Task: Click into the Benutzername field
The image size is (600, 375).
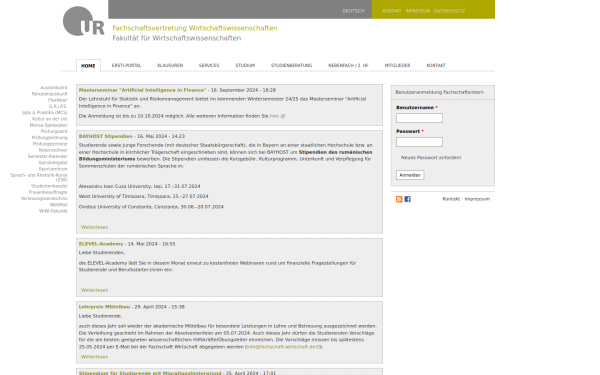Action: click(x=419, y=118)
